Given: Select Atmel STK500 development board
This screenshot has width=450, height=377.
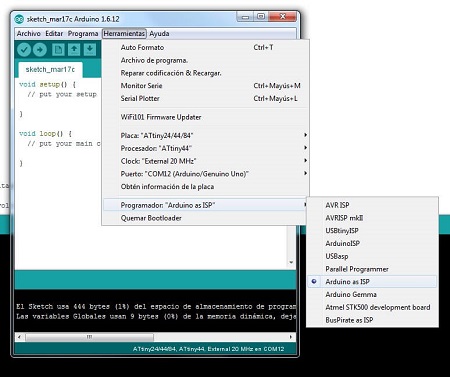Looking at the screenshot, I should (x=372, y=307).
